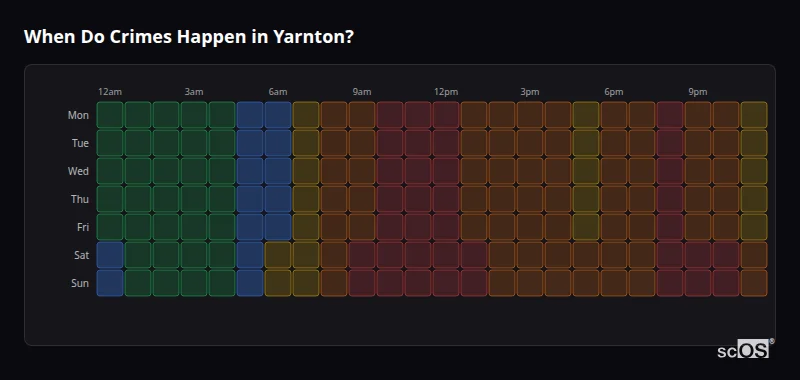This screenshot has height=380, width=800.
Task: Click the '3pm' column label
Action: click(x=530, y=92)
